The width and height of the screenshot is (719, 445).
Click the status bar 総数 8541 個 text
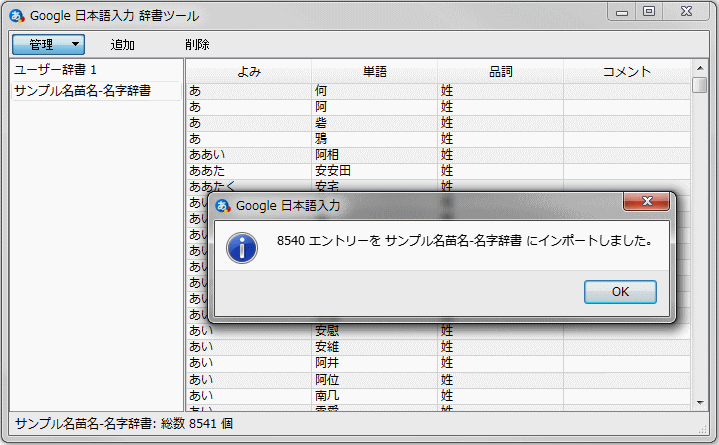[x=197, y=423]
